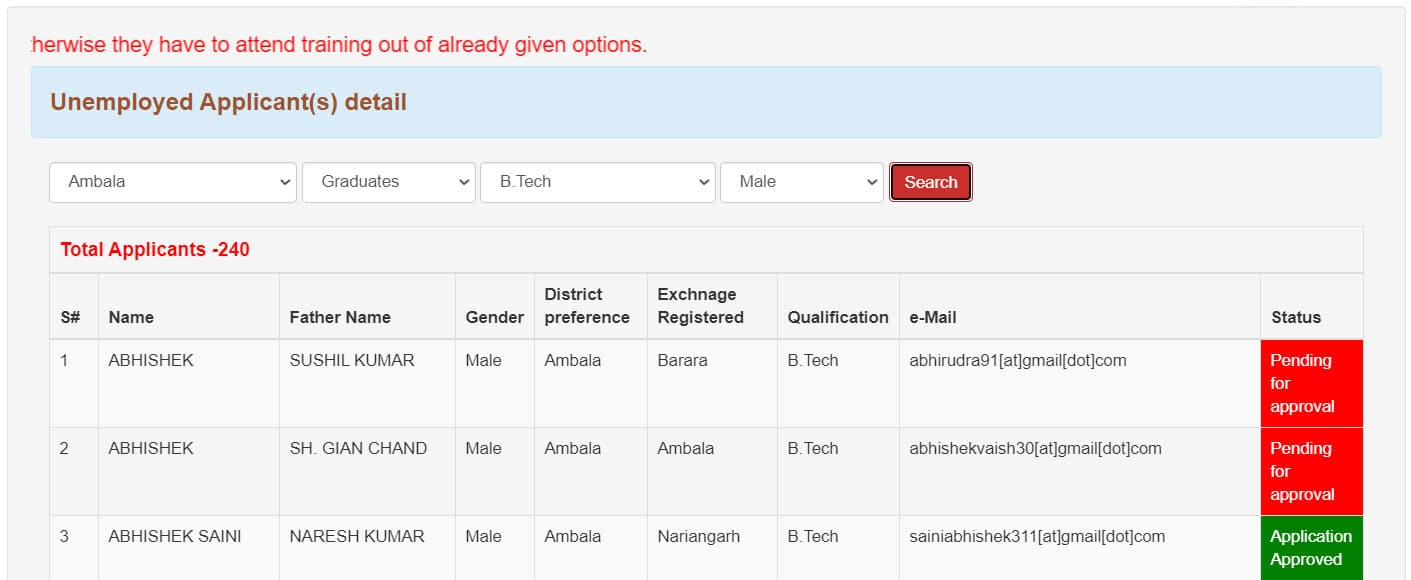Select name ABHISHEK in row 1
Image resolution: width=1411 pixels, height=580 pixels.
coord(151,360)
